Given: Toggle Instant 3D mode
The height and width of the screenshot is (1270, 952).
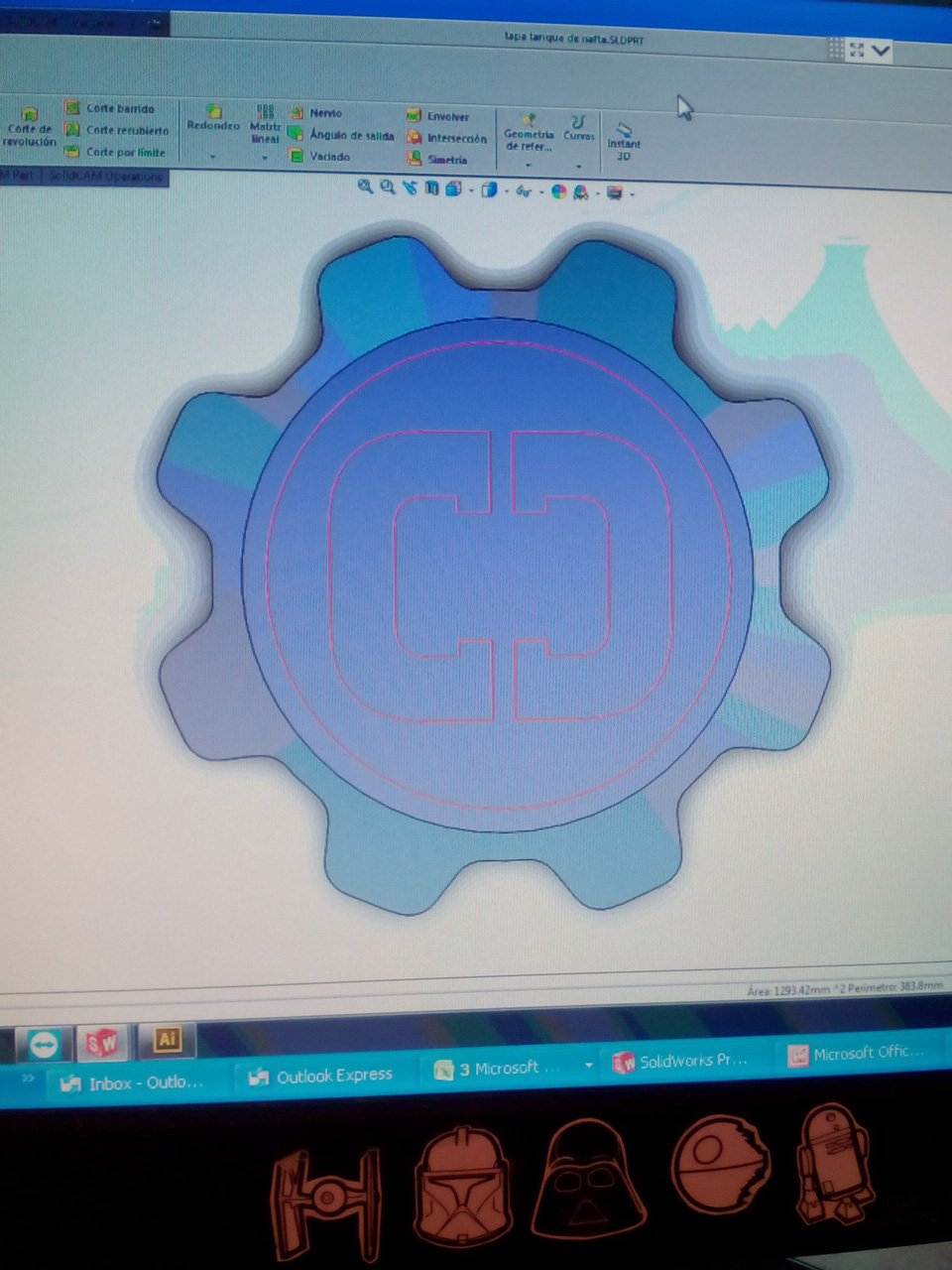Looking at the screenshot, I should [624, 142].
